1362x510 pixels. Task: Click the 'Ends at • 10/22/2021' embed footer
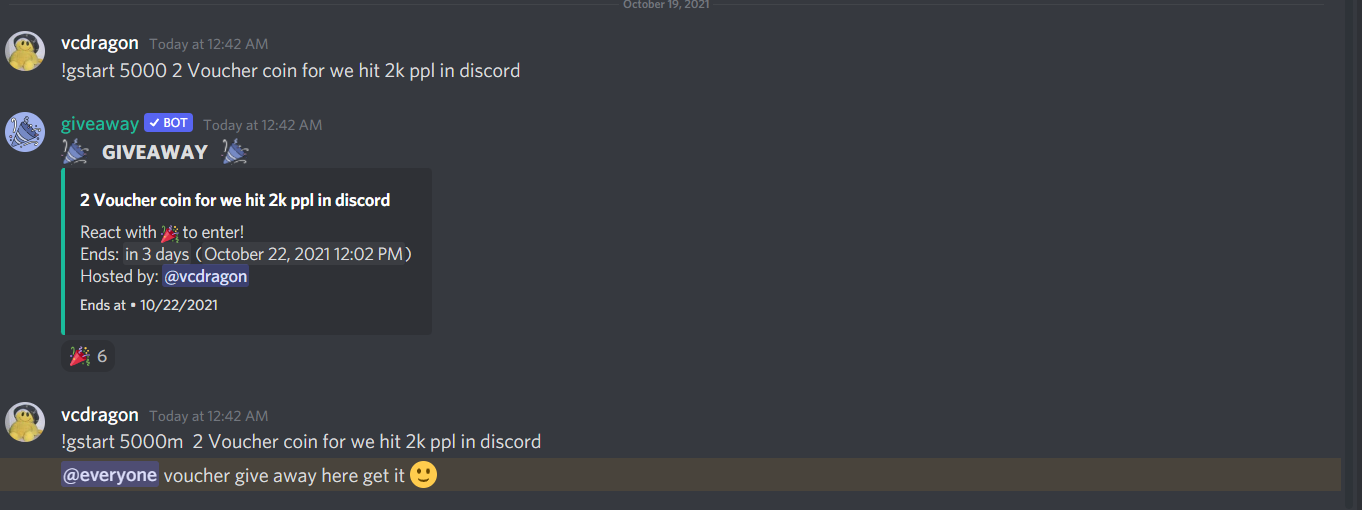pos(149,305)
